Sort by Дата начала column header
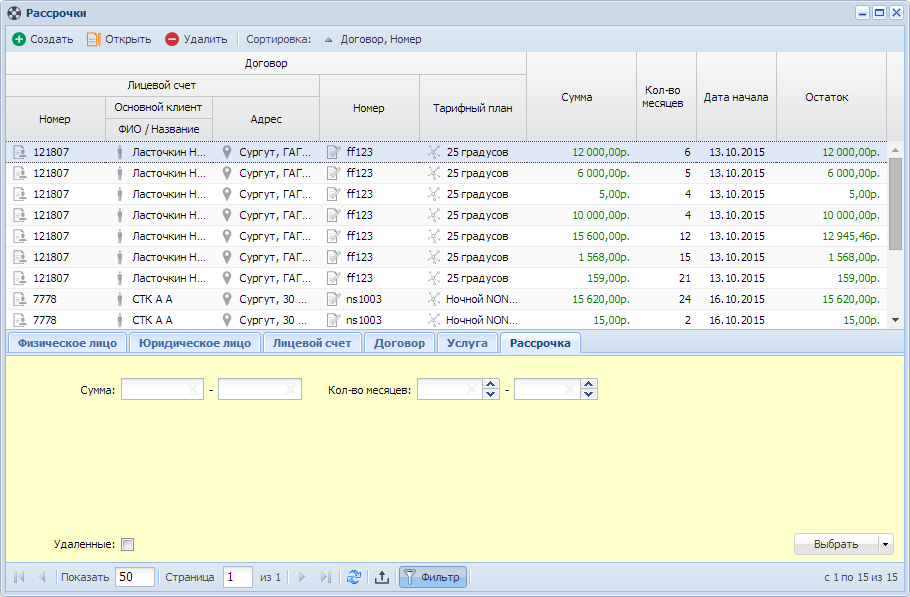This screenshot has width=910, height=597. pos(736,97)
